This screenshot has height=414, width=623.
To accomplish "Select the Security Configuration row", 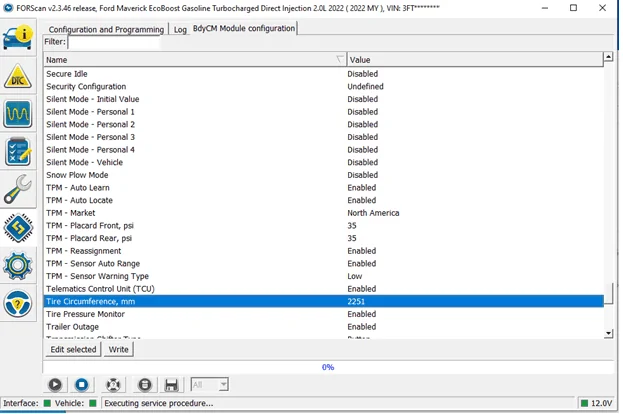I will click(323, 87).
